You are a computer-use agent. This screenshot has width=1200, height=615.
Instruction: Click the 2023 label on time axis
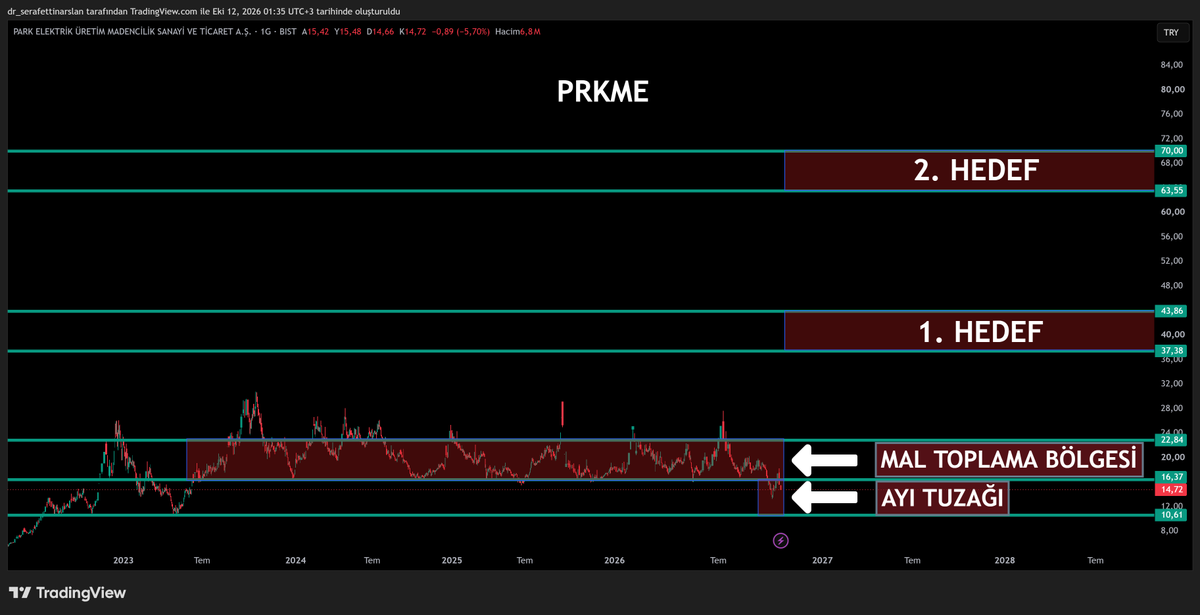(x=123, y=561)
